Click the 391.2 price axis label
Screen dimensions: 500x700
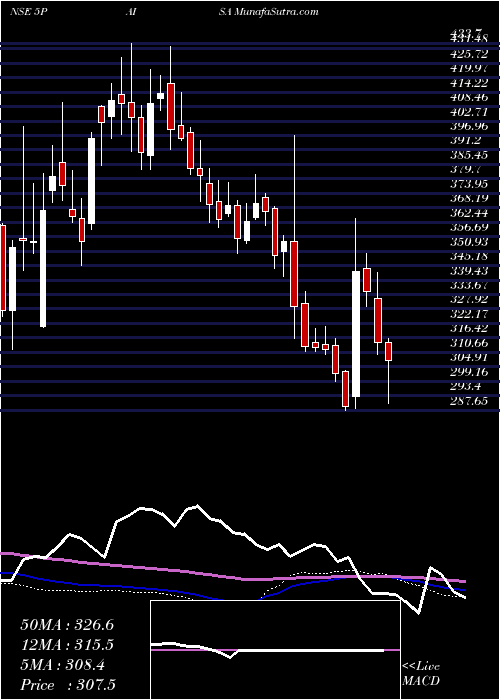point(466,140)
